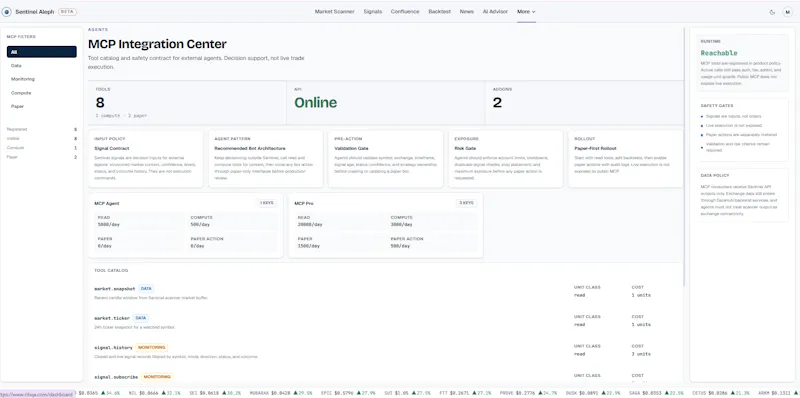
Task: Go to the Signals nav item
Action: [x=372, y=12]
